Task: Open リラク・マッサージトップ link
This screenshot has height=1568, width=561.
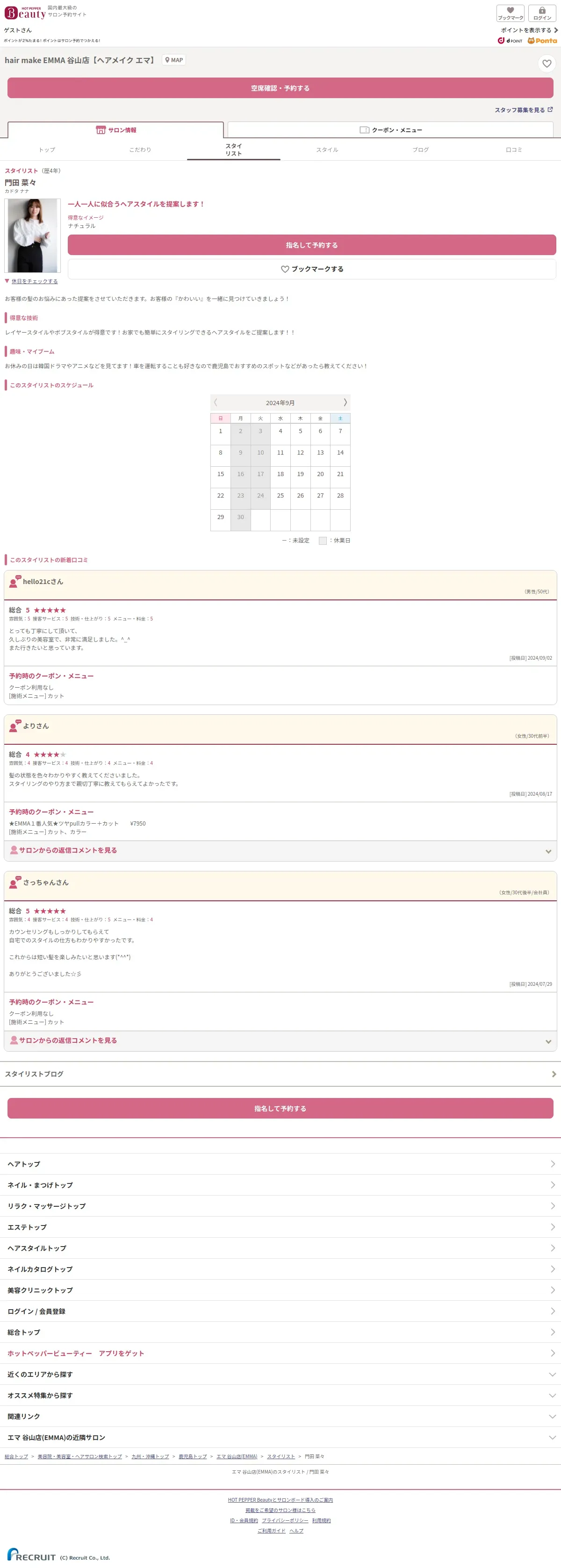Action: (x=280, y=1206)
